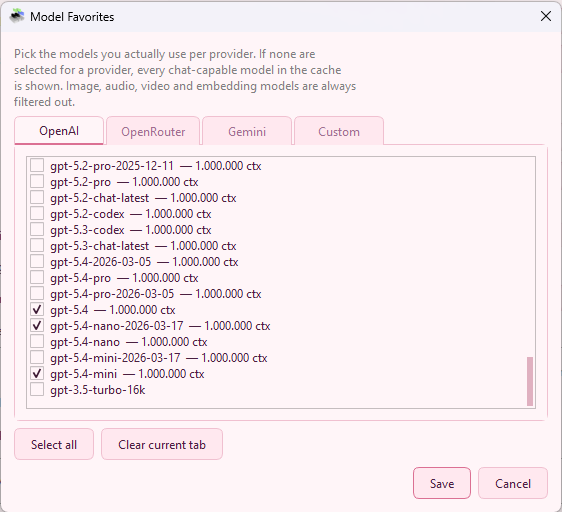
Task: Click the Model Favorites app icon
Action: coord(16,16)
